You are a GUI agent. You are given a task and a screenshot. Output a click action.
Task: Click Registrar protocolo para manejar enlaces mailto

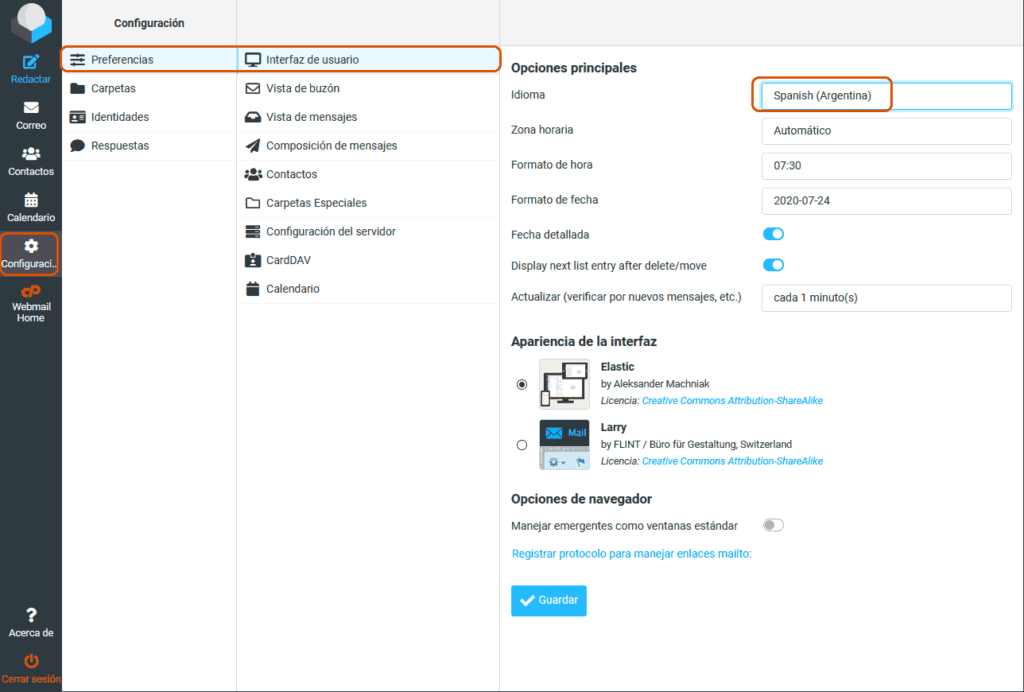(x=631, y=554)
